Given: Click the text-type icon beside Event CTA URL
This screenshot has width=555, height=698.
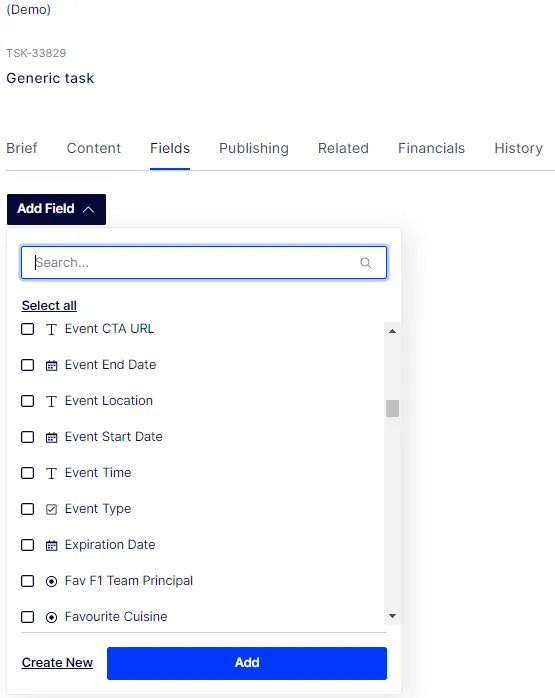Looking at the screenshot, I should click(52, 329).
